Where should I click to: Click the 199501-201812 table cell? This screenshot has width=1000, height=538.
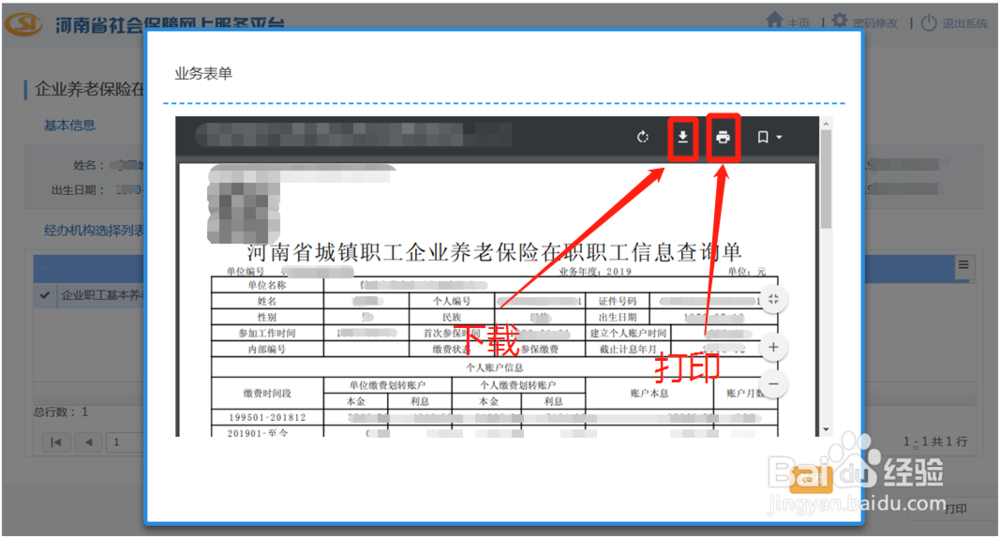tap(267, 418)
